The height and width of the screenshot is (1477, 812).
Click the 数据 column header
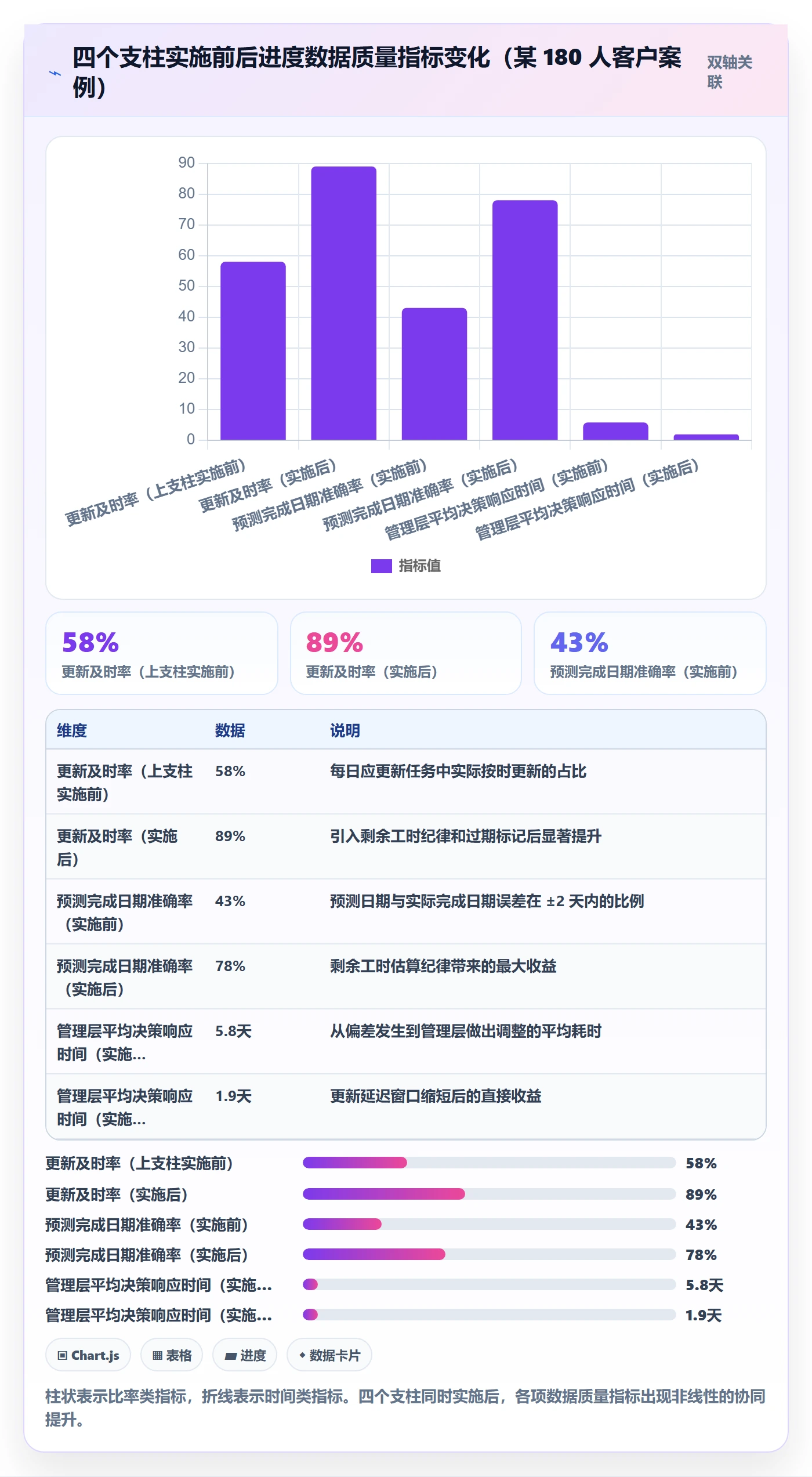click(230, 730)
